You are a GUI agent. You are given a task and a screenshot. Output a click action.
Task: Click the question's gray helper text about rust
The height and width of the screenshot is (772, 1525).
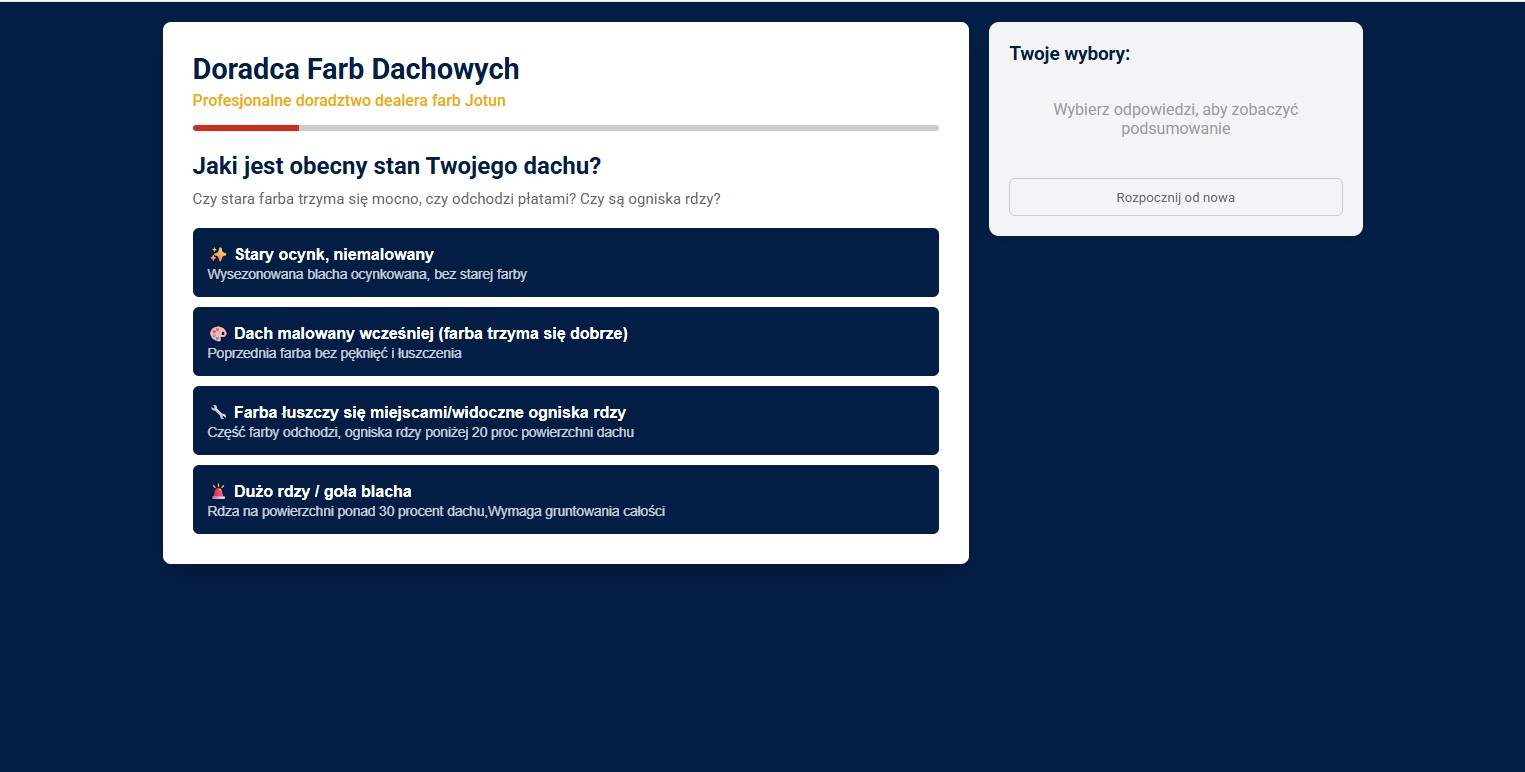tap(457, 199)
